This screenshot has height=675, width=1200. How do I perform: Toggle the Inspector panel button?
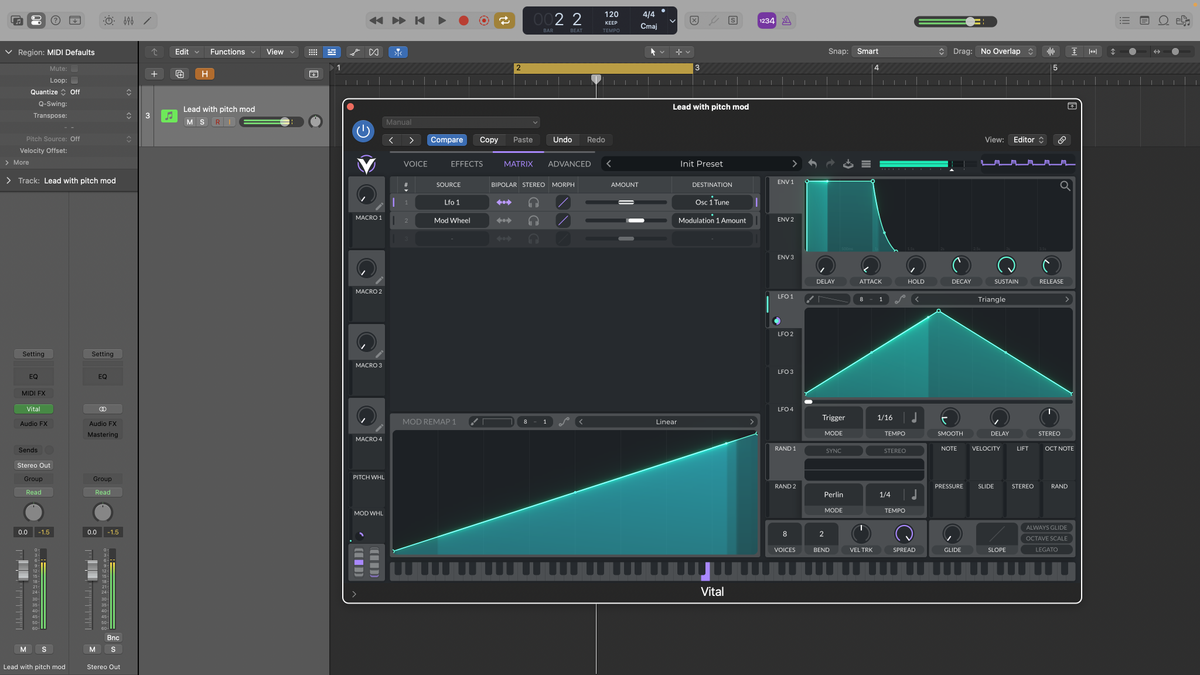36,20
